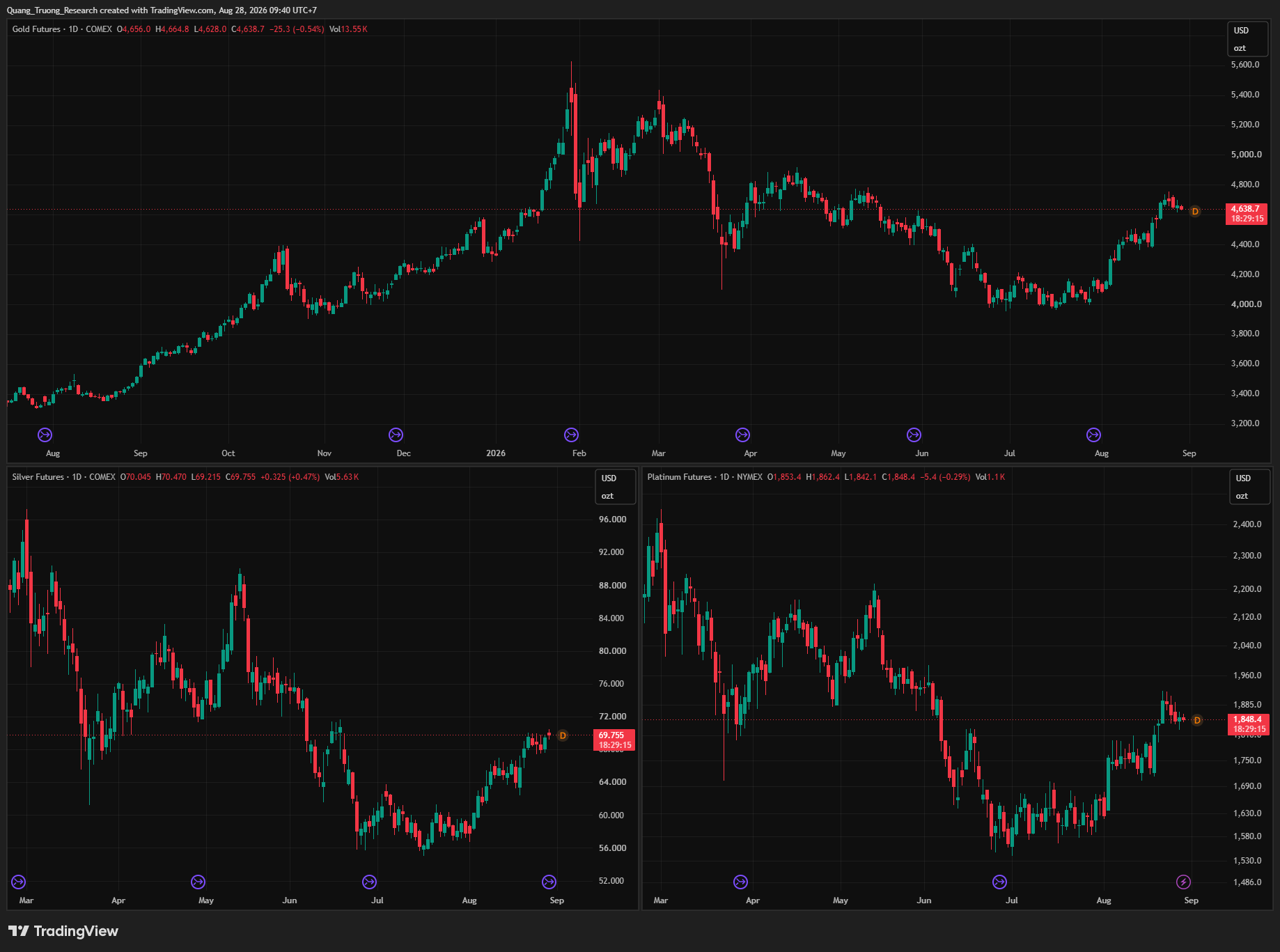Click the Gold open value 'O4,656.0'
Viewport: 1280px width, 952px height.
point(134,29)
